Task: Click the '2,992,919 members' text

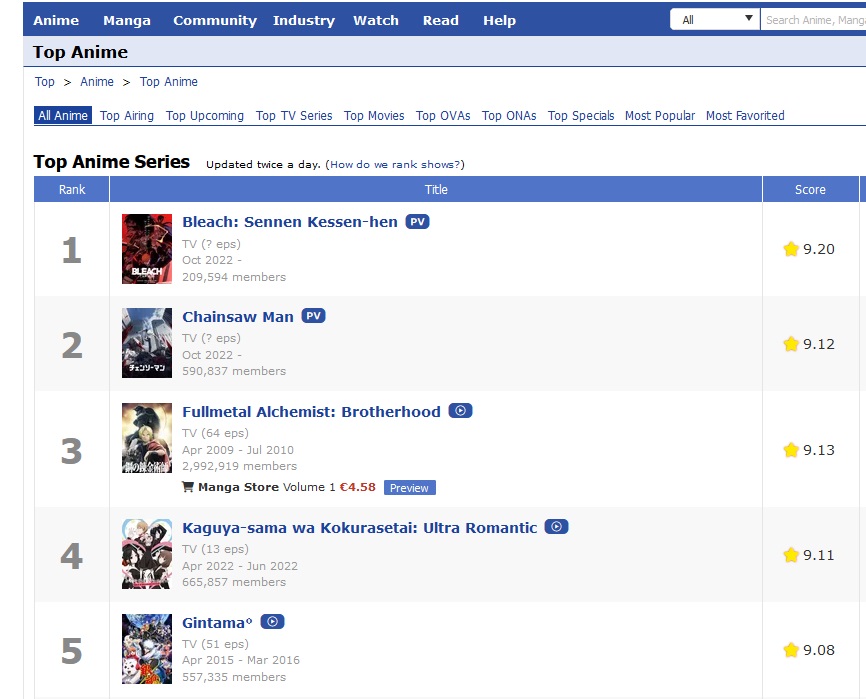Action: pyautogui.click(x=240, y=466)
